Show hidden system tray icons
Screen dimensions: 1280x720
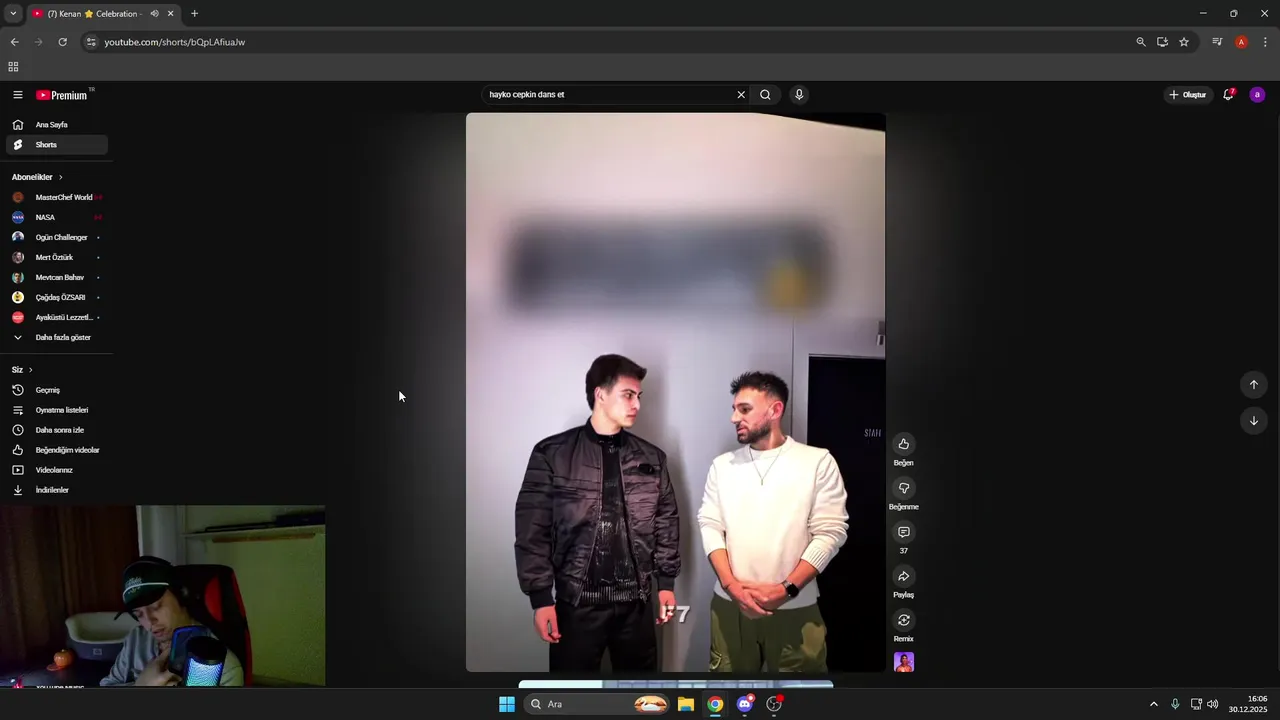pyautogui.click(x=1153, y=704)
